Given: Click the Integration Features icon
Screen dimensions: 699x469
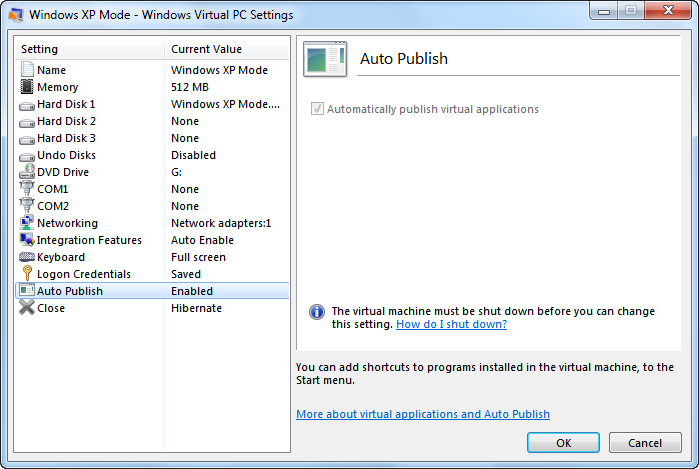Looking at the screenshot, I should point(27,240).
